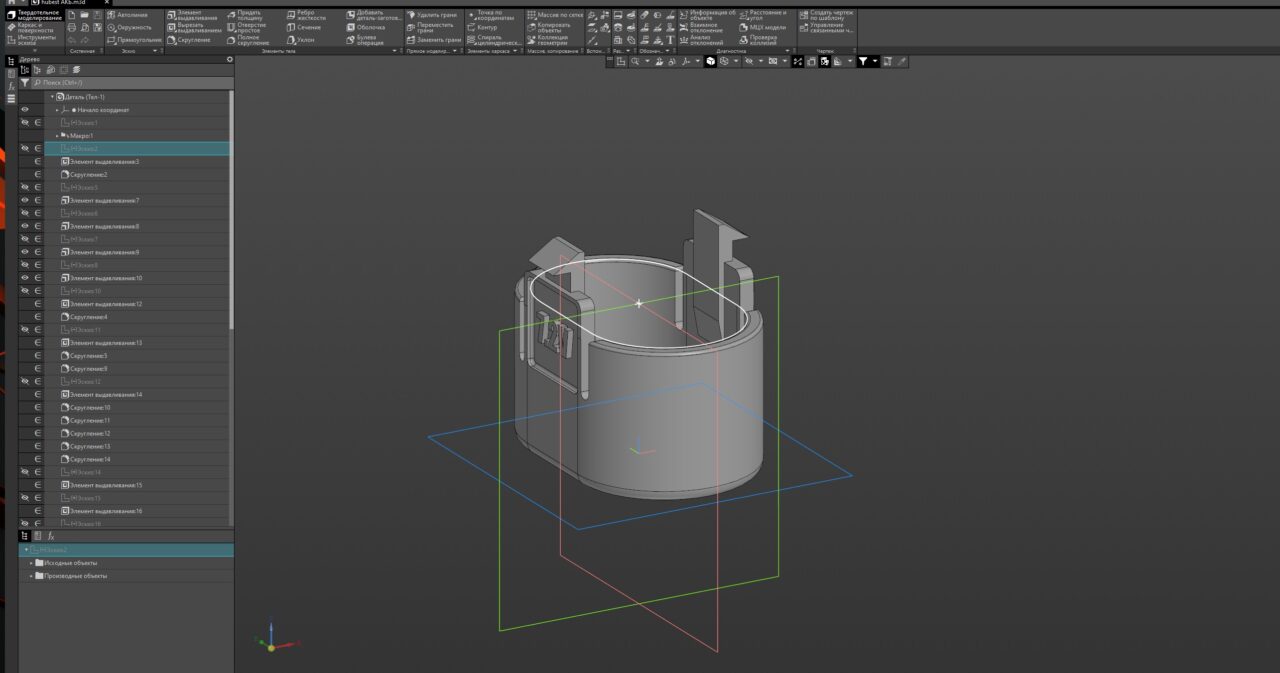Collapse the Деталь (Тел-1) root node
The image size is (1280, 673).
point(52,96)
